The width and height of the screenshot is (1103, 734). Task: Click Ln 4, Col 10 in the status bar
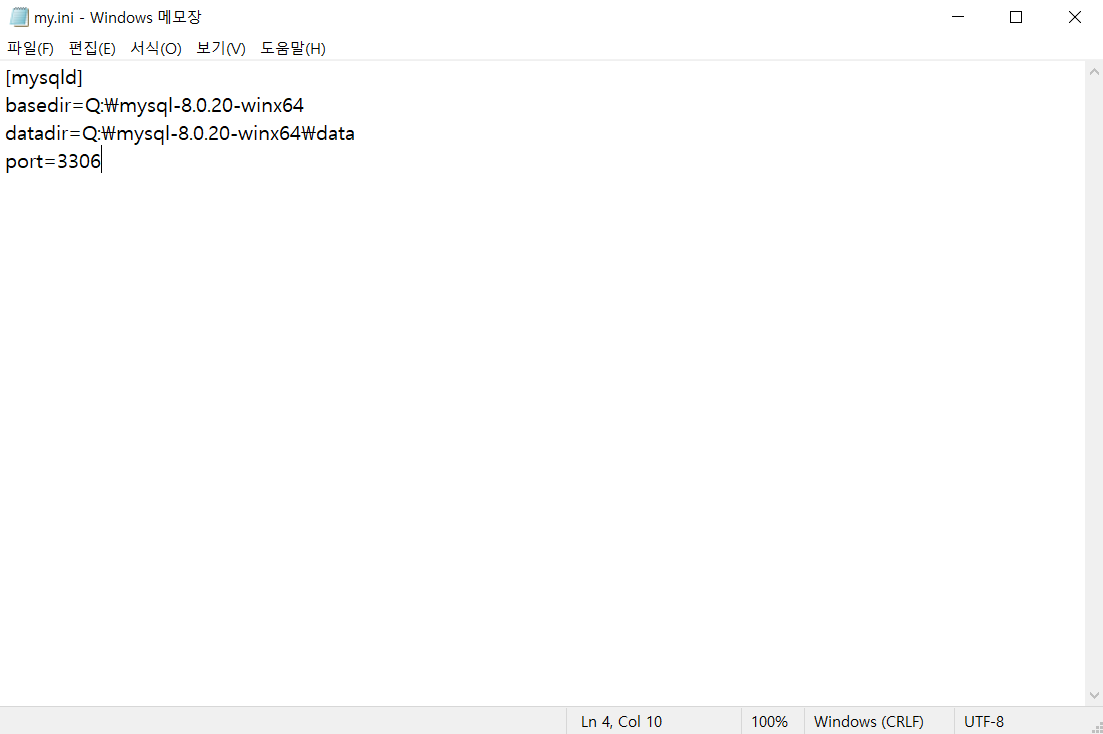[x=621, y=721]
